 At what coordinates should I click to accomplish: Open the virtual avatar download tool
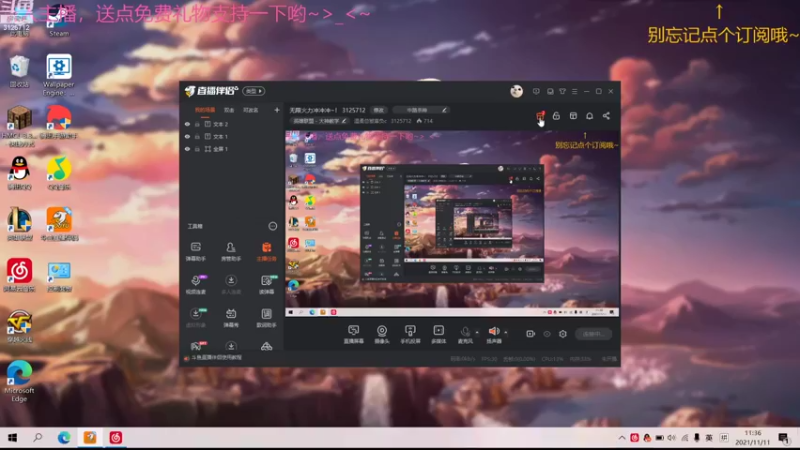pos(196,317)
